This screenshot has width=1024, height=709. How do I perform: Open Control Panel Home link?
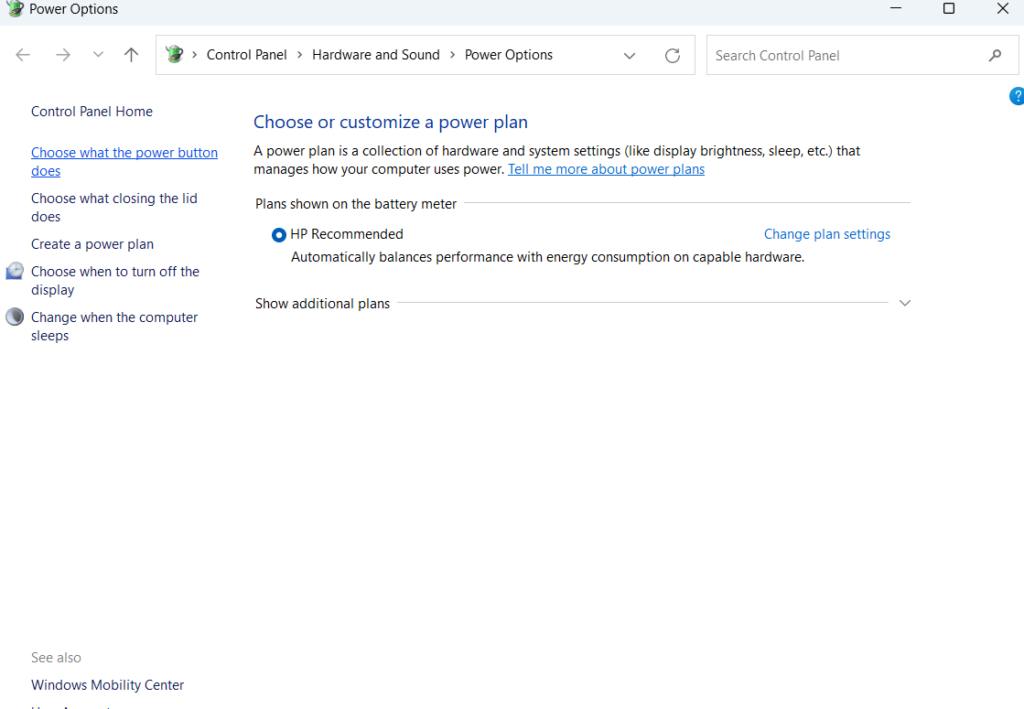pyautogui.click(x=92, y=112)
